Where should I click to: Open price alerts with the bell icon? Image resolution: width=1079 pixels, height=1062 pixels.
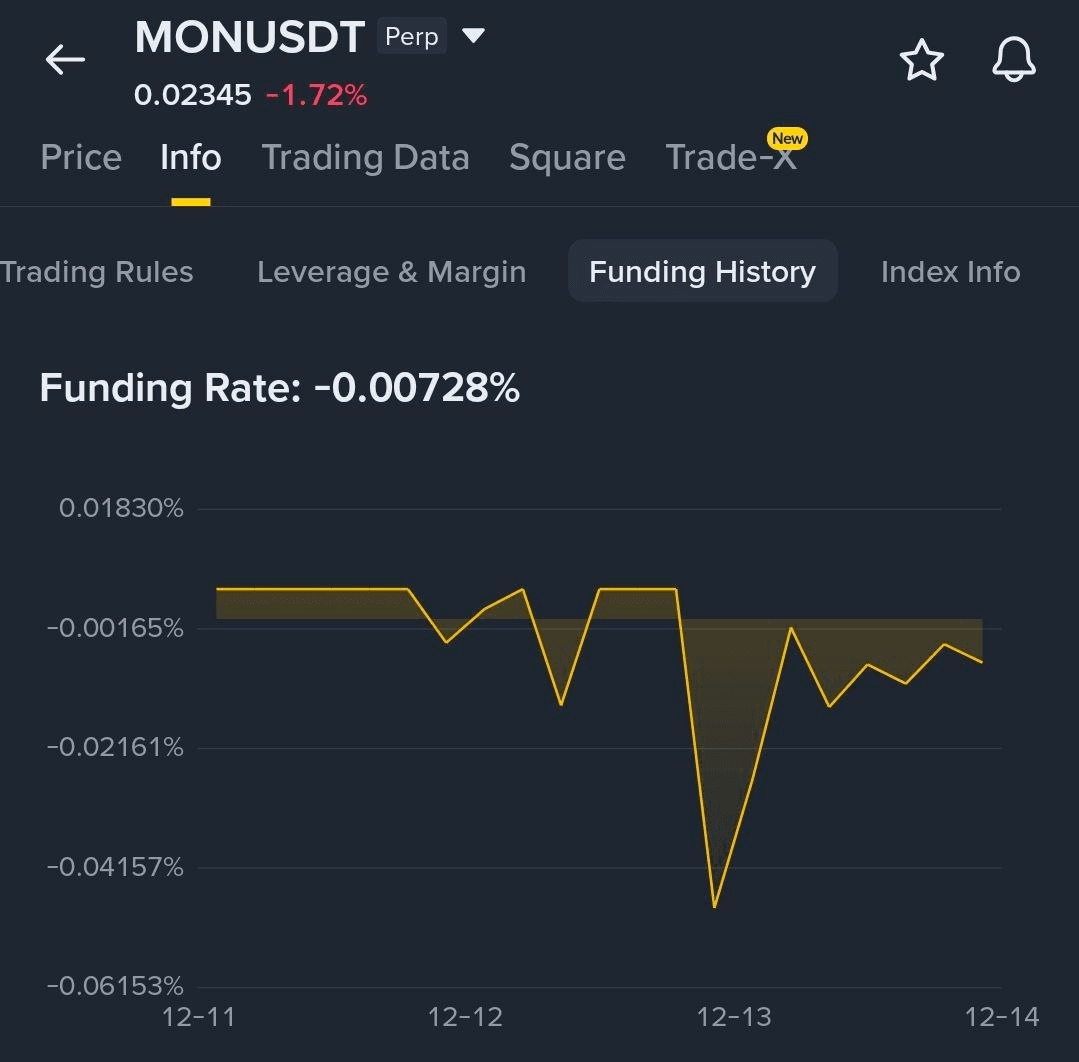click(x=1013, y=61)
